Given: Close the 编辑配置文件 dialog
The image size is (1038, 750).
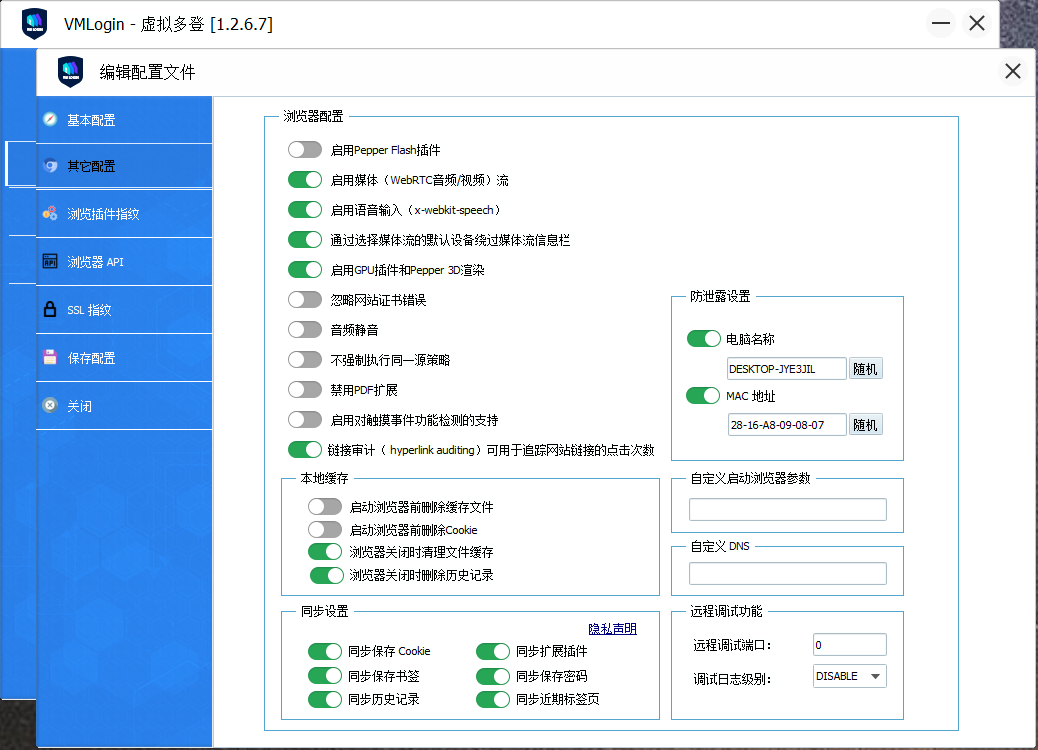Looking at the screenshot, I should [x=1012, y=71].
